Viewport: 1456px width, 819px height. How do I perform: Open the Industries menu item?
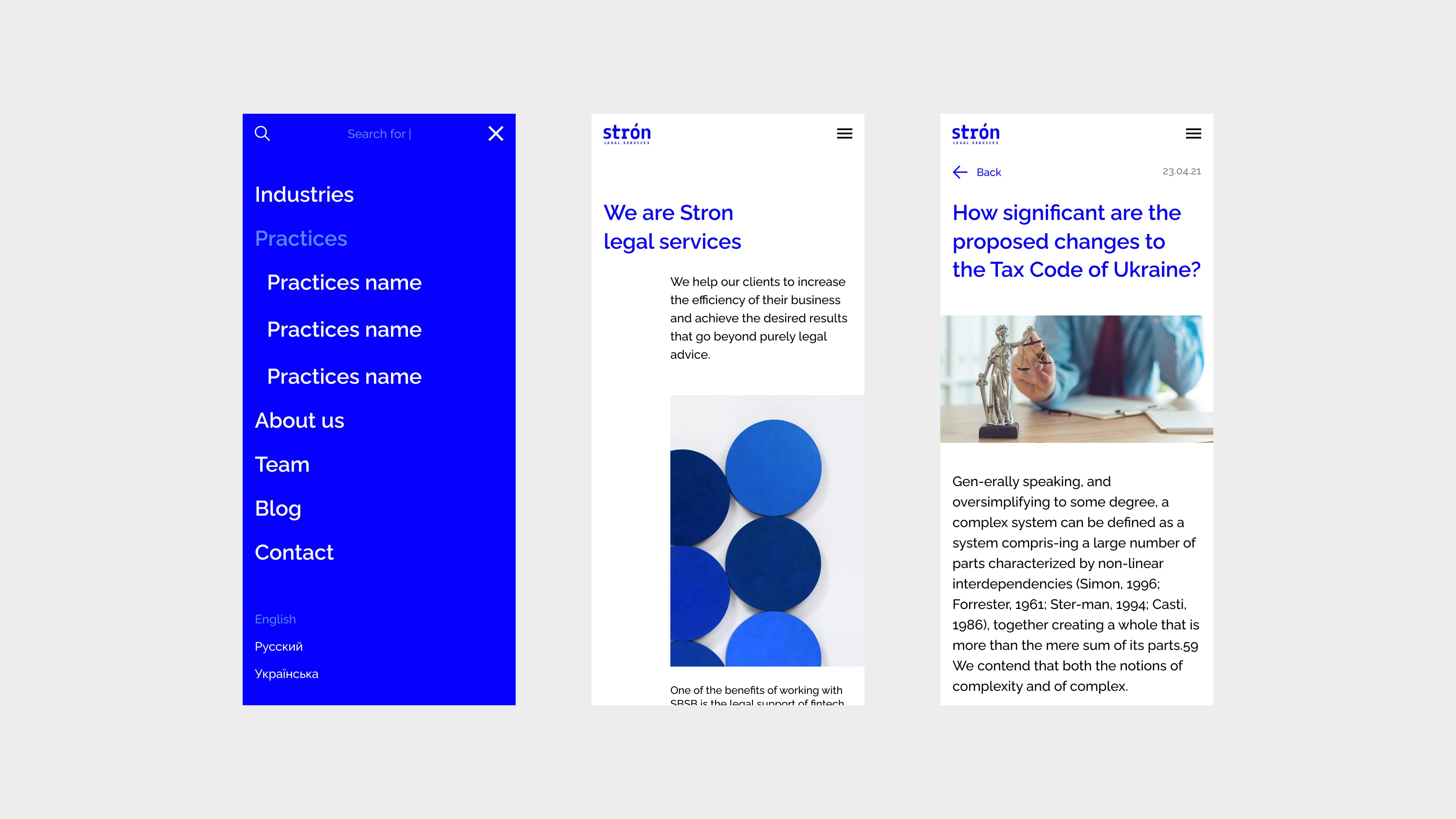point(304,195)
